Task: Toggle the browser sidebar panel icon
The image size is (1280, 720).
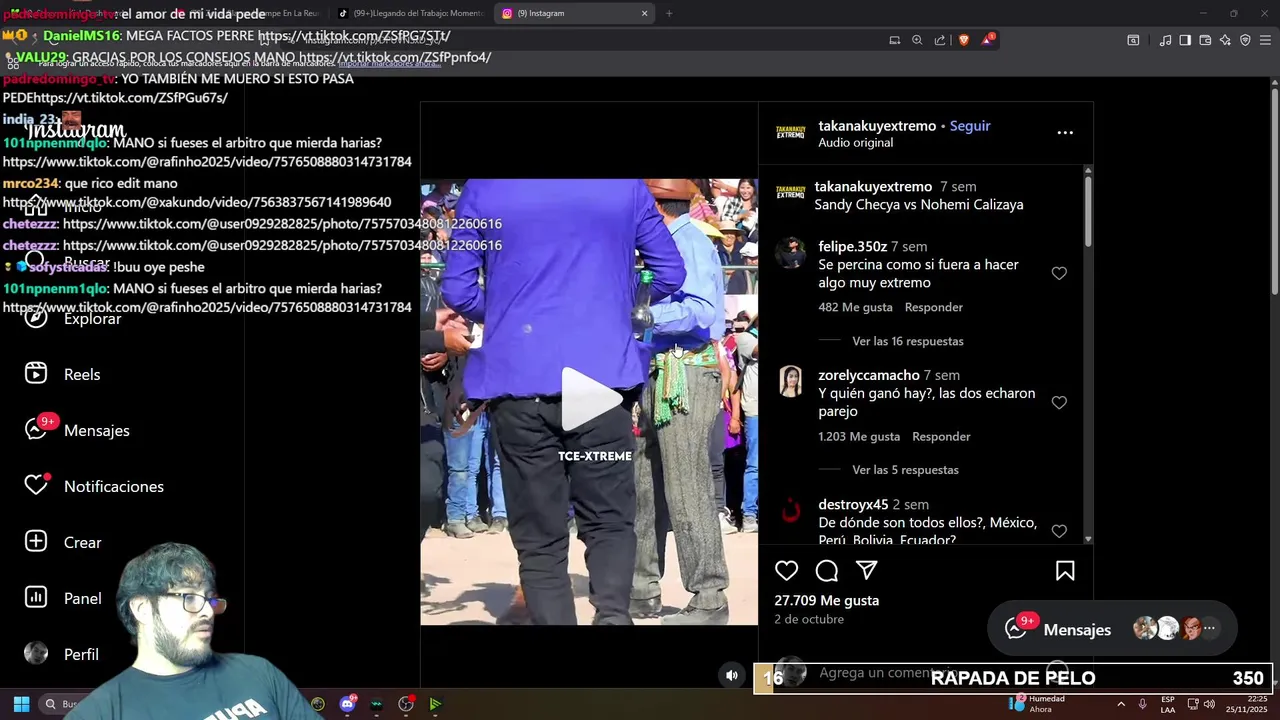Action: pyautogui.click(x=1185, y=40)
